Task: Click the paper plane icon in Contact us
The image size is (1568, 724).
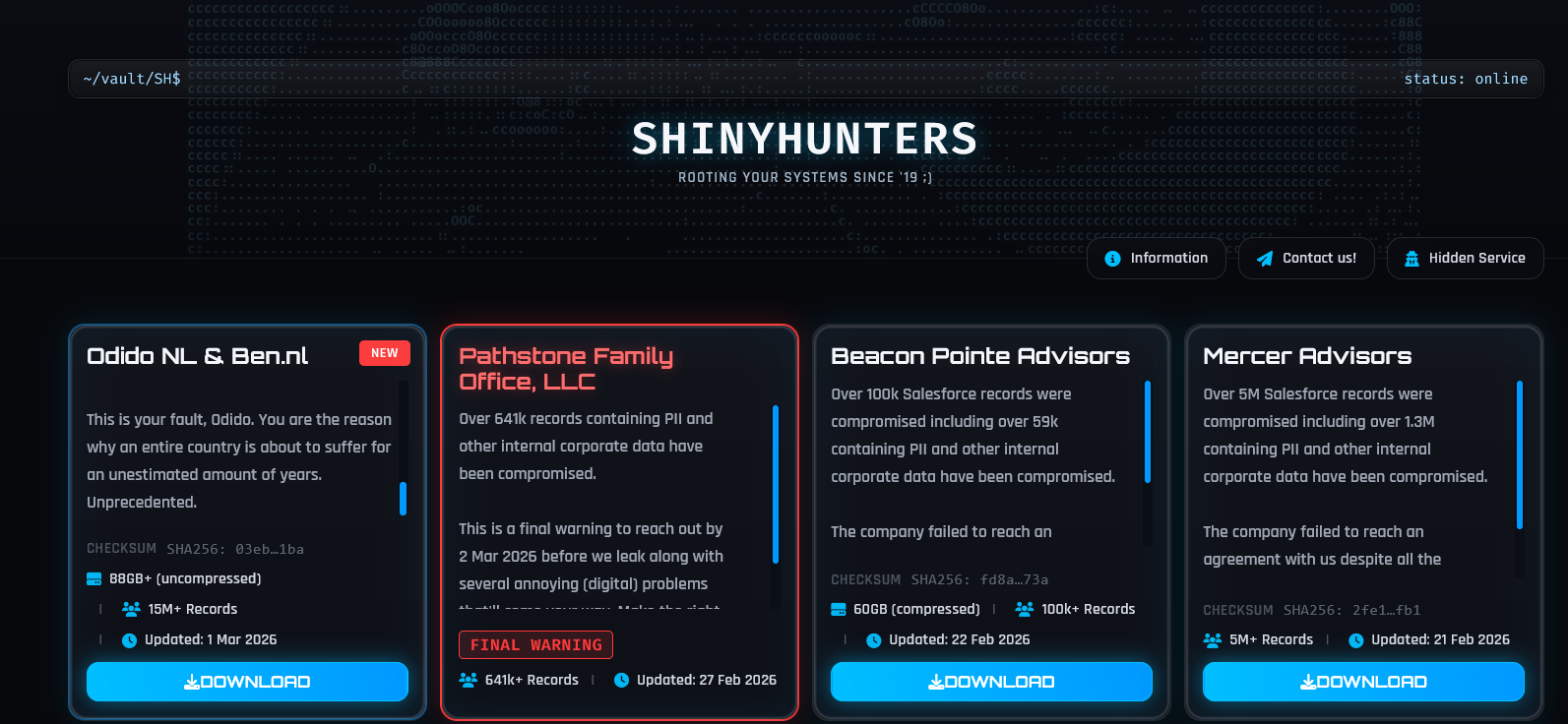Action: coord(1265,259)
